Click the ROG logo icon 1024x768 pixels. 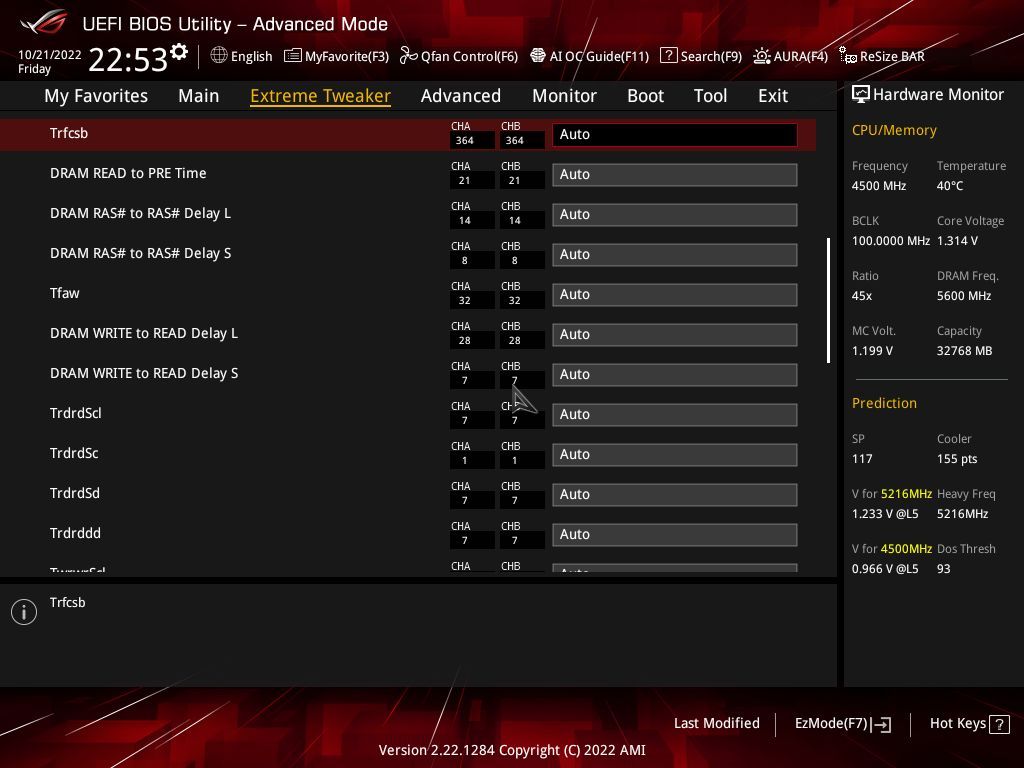(44, 23)
